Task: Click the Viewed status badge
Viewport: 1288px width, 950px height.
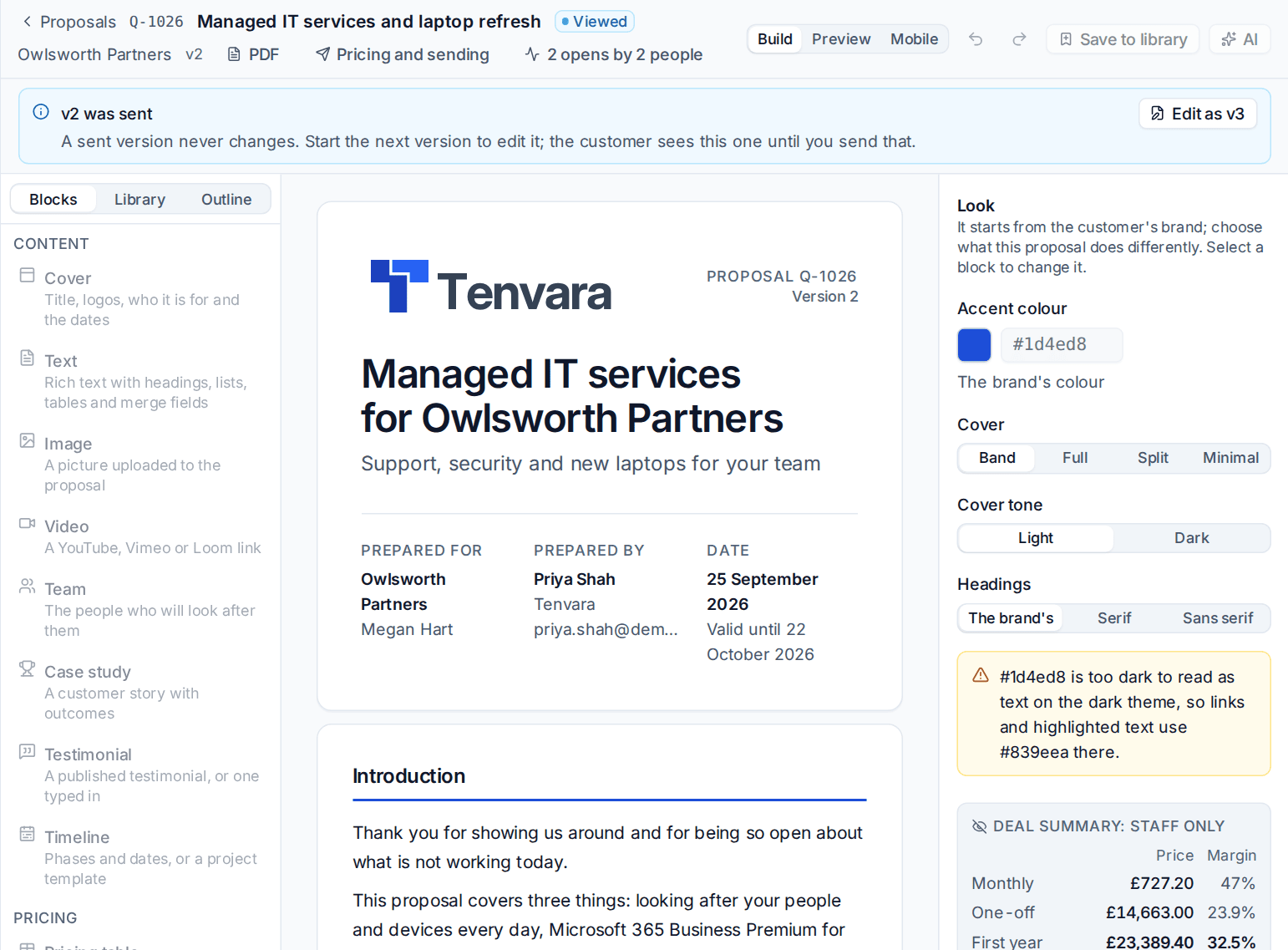Action: tap(595, 22)
